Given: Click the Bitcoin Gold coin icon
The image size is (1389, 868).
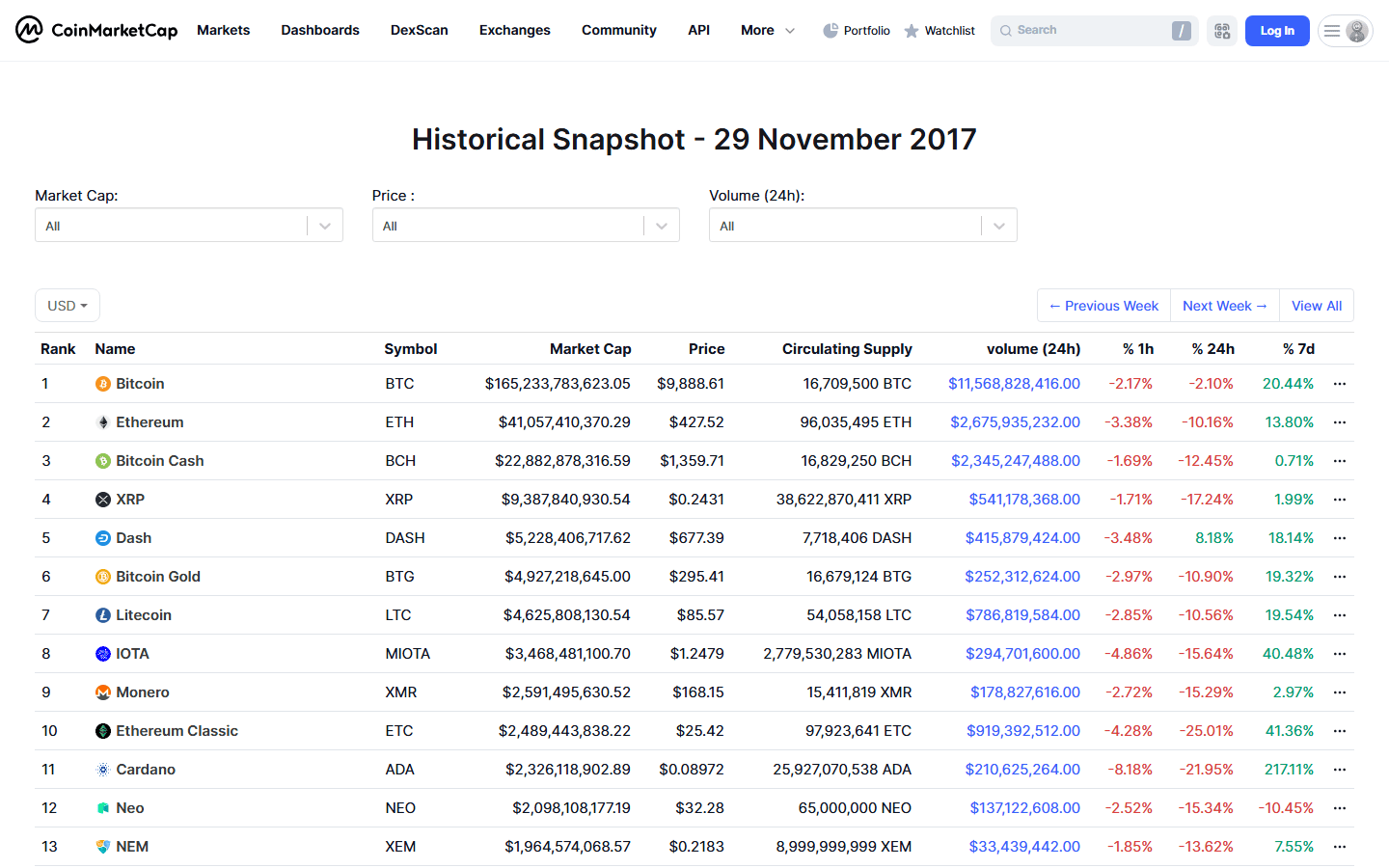Looking at the screenshot, I should 103,577.
